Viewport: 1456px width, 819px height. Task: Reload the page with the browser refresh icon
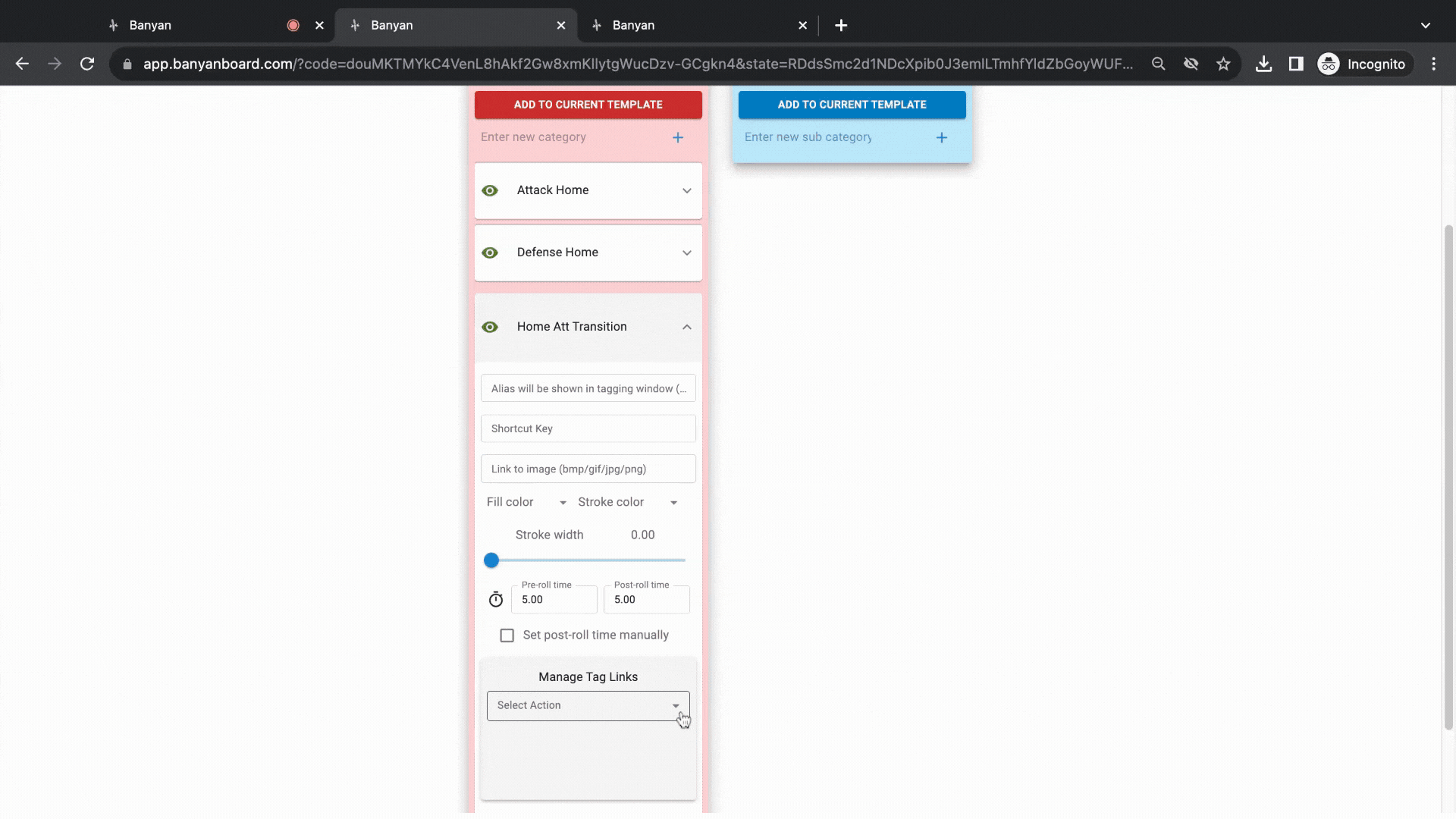click(87, 64)
